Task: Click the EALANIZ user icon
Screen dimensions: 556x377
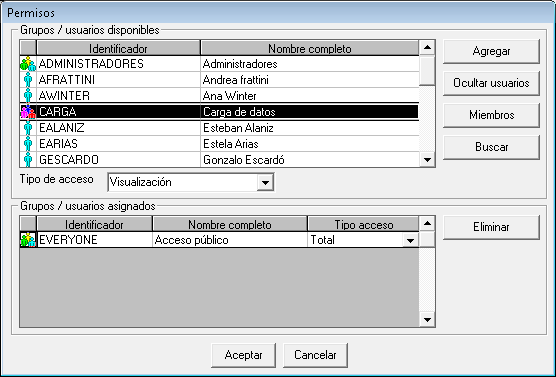Action: click(x=28, y=128)
